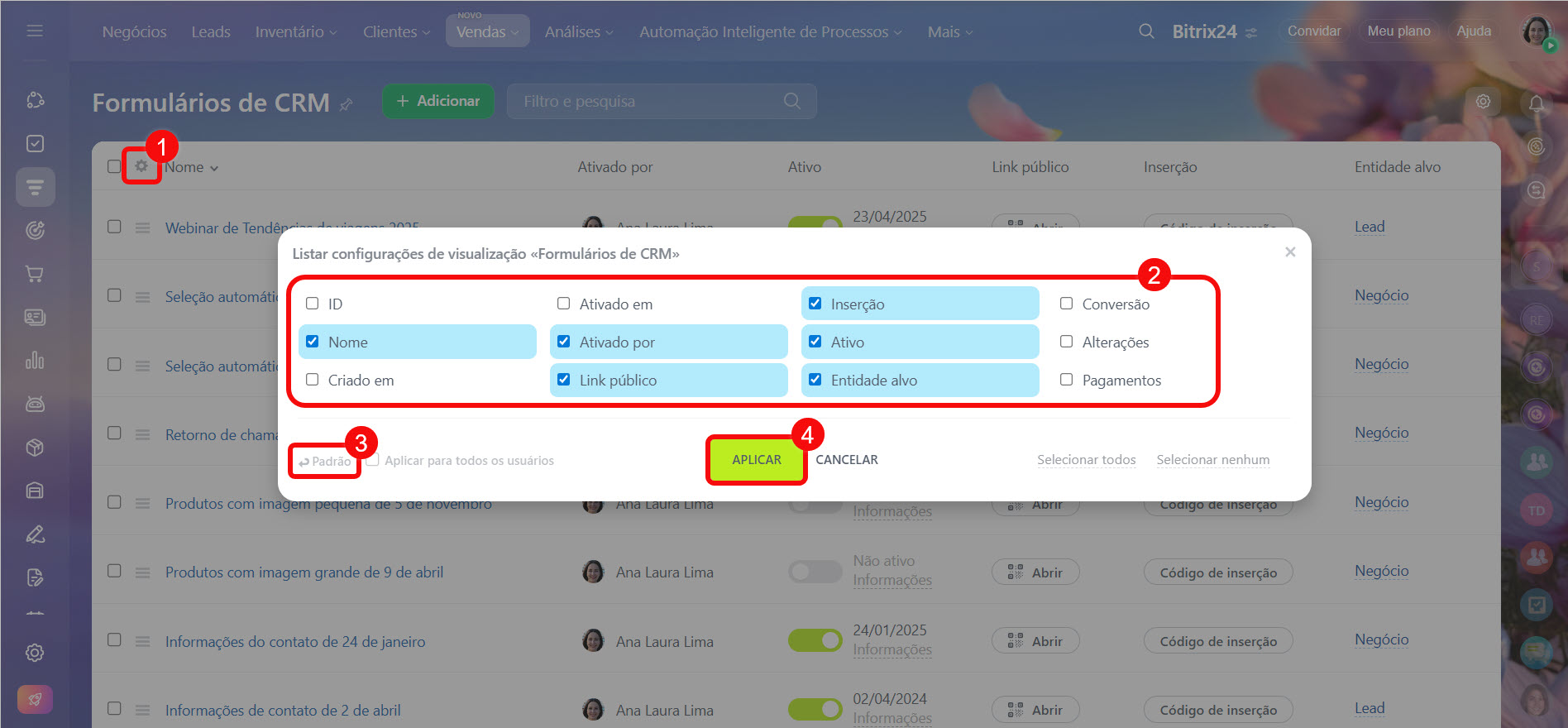Expand the Mais menu
The width and height of the screenshot is (1568, 728).
pos(949,31)
